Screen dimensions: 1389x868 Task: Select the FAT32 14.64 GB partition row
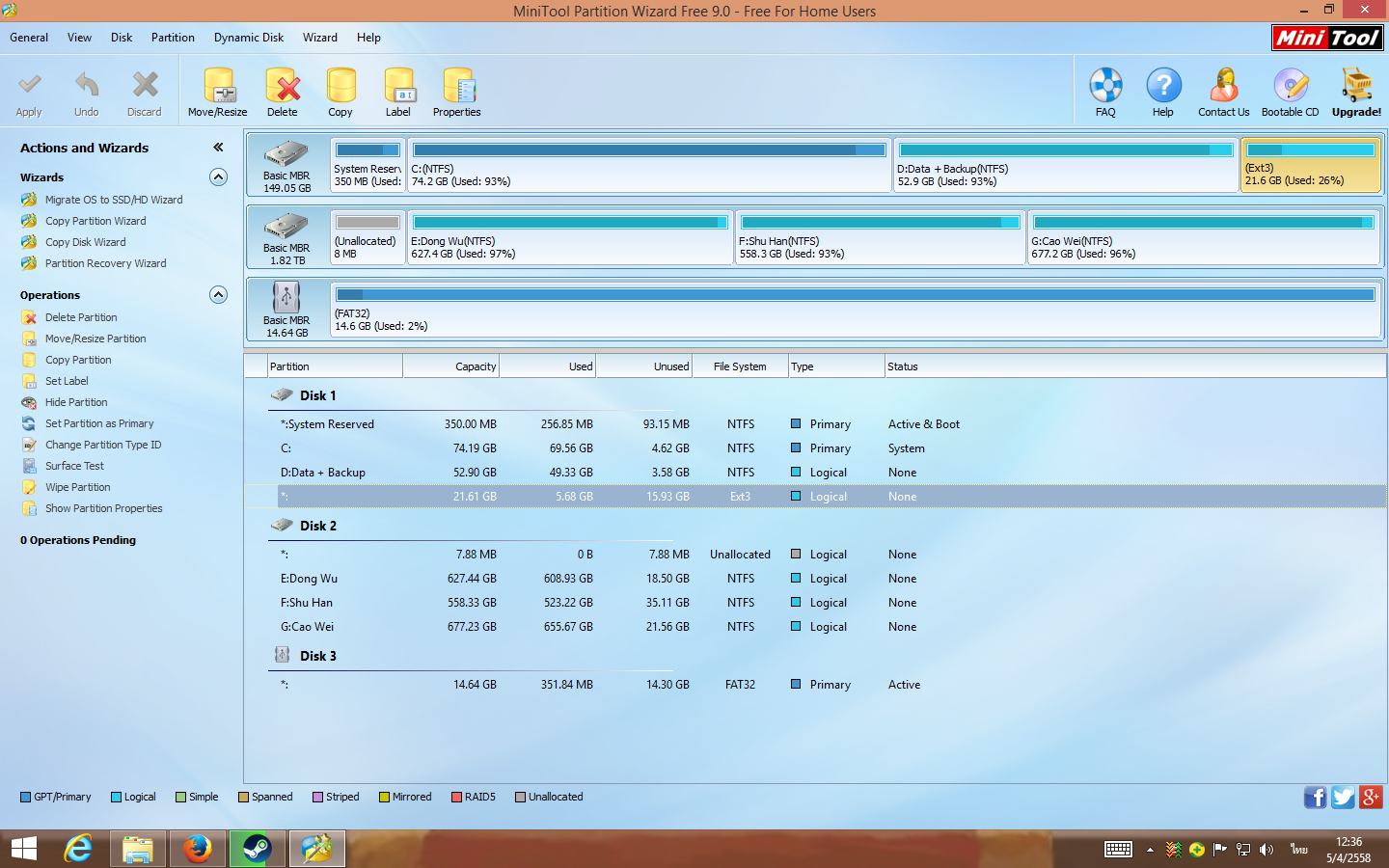tap(815, 685)
